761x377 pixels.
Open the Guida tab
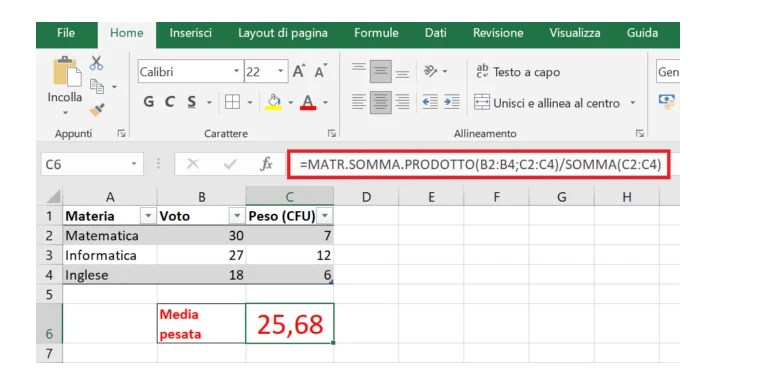pyautogui.click(x=642, y=33)
